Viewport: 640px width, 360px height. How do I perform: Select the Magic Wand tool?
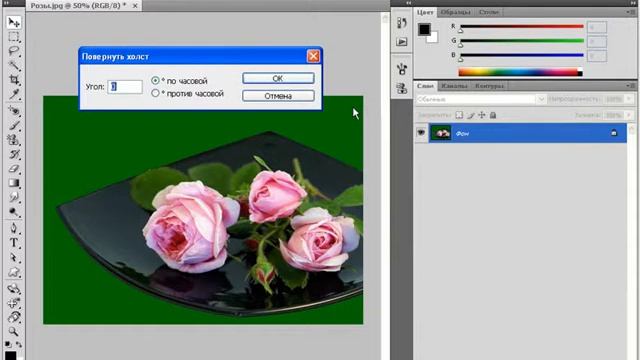click(x=13, y=65)
